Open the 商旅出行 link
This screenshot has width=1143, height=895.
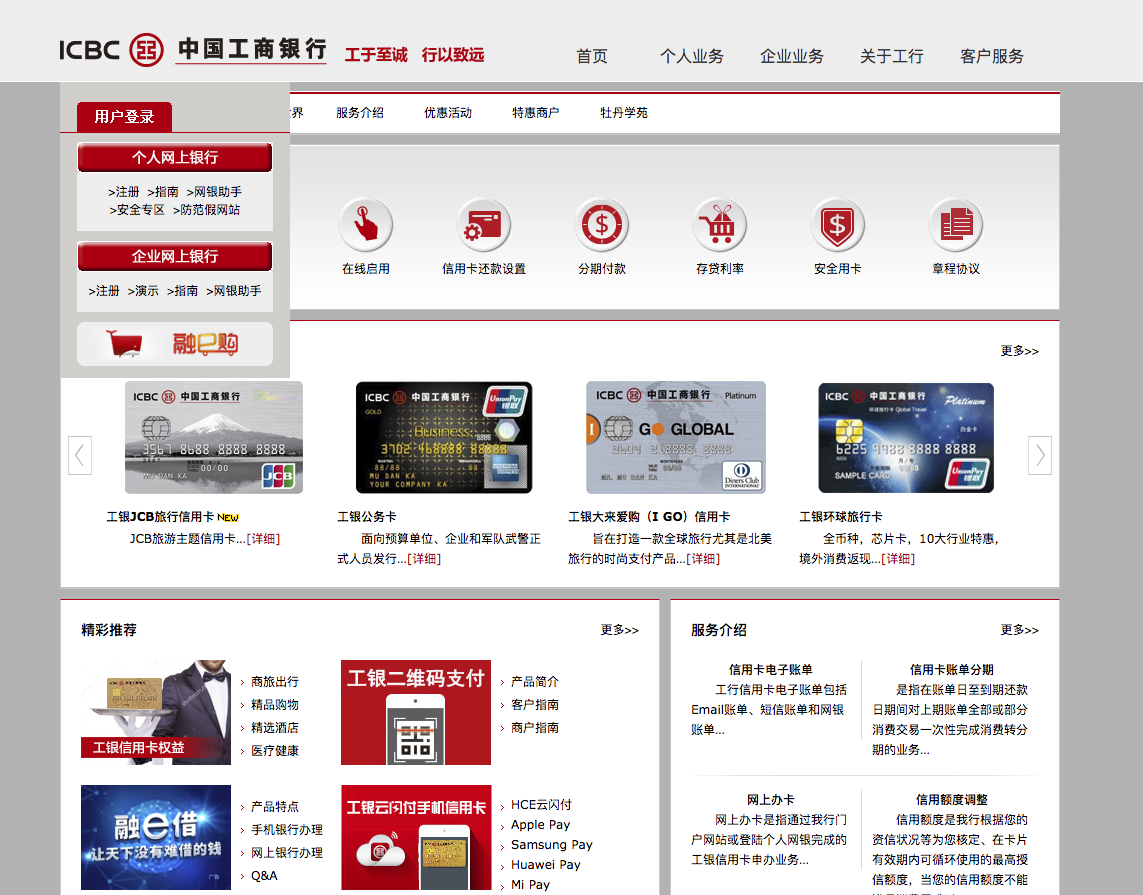275,681
